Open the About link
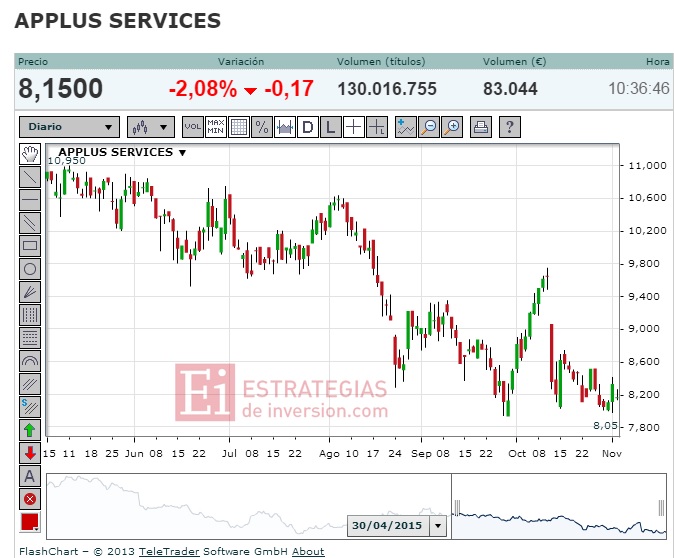Image resolution: width=674 pixels, height=558 pixels. pyautogui.click(x=308, y=552)
